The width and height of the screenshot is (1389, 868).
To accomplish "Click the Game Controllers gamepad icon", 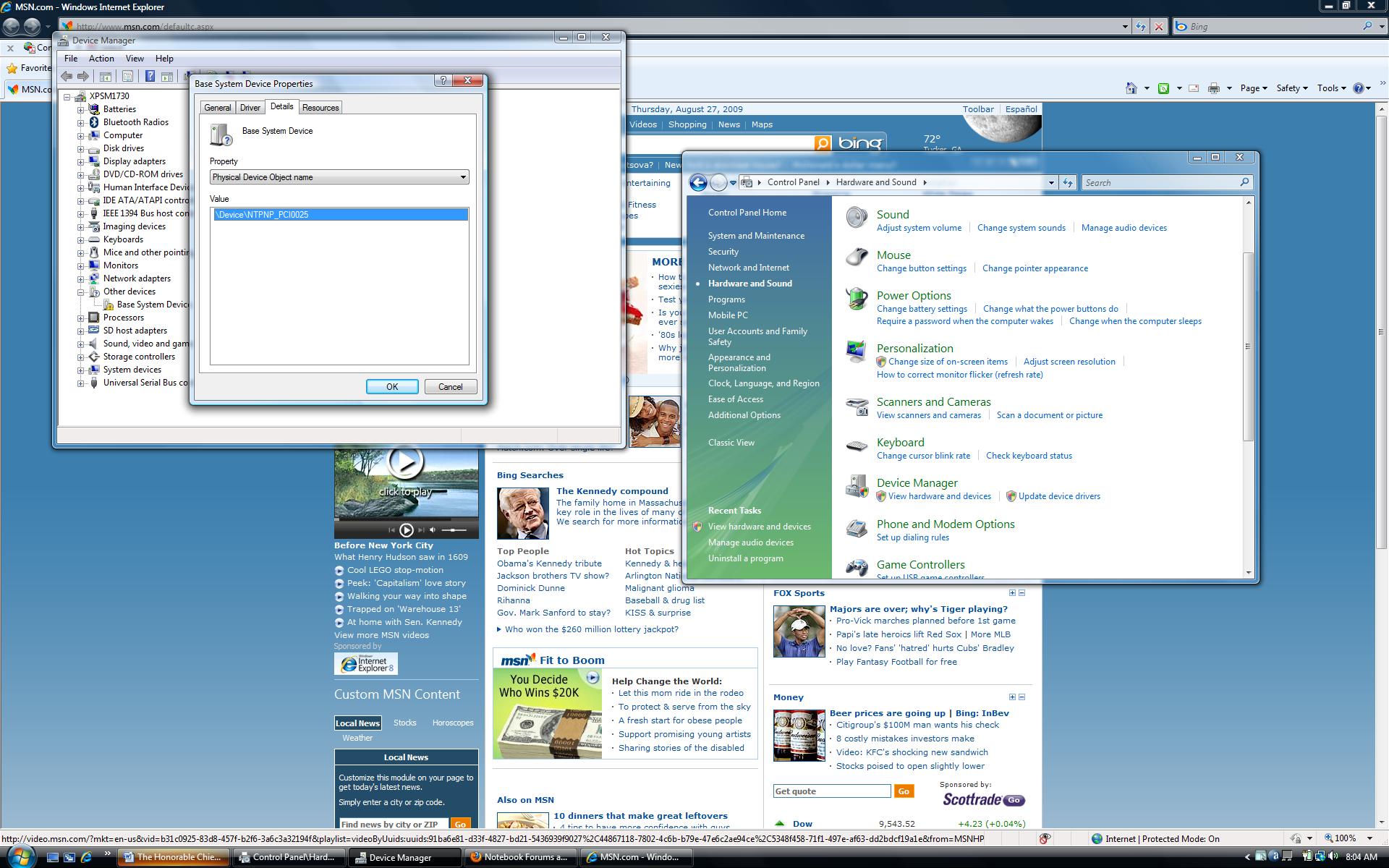I will (x=857, y=568).
